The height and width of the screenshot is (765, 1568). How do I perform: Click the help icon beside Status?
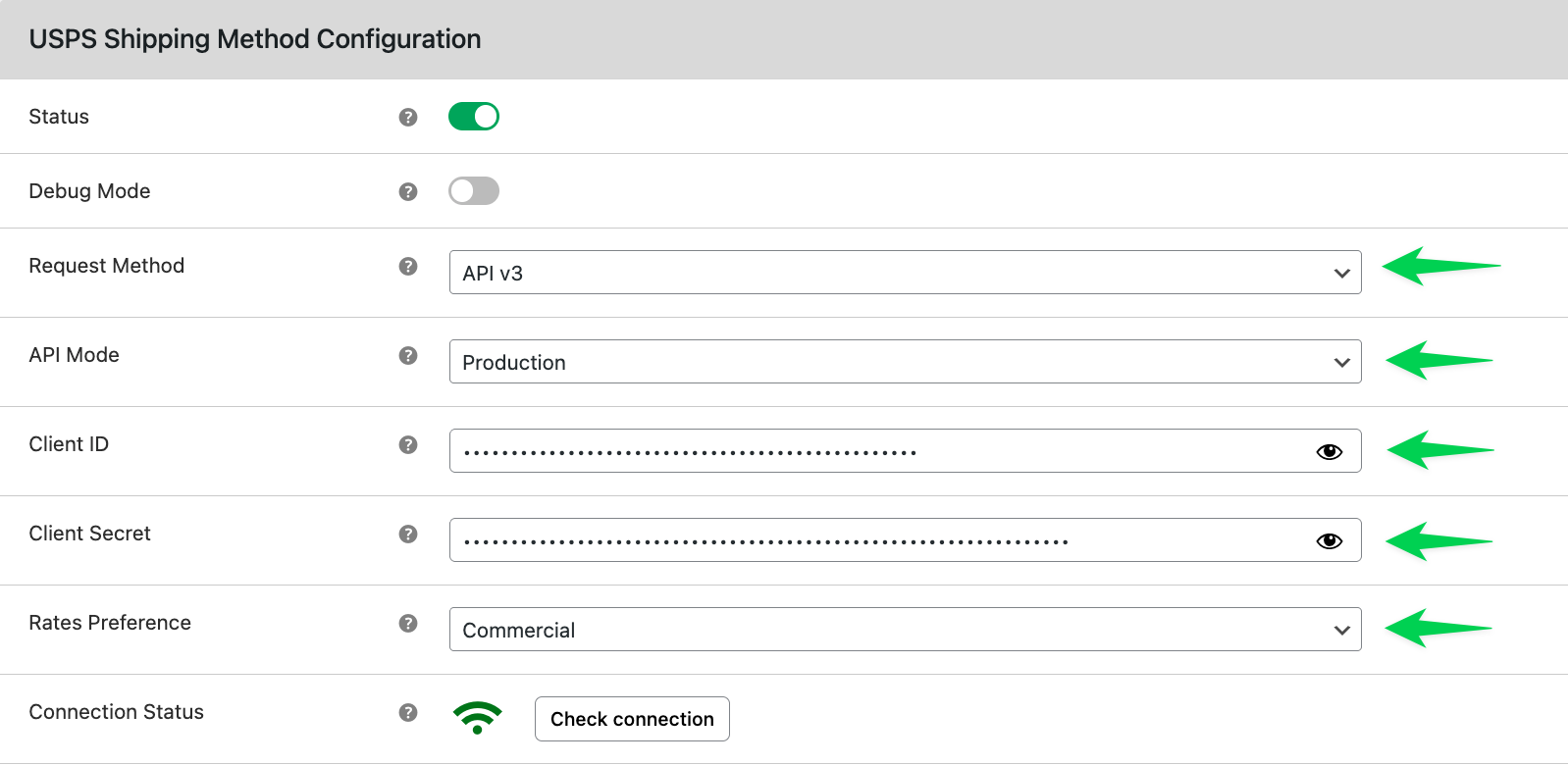[x=408, y=117]
